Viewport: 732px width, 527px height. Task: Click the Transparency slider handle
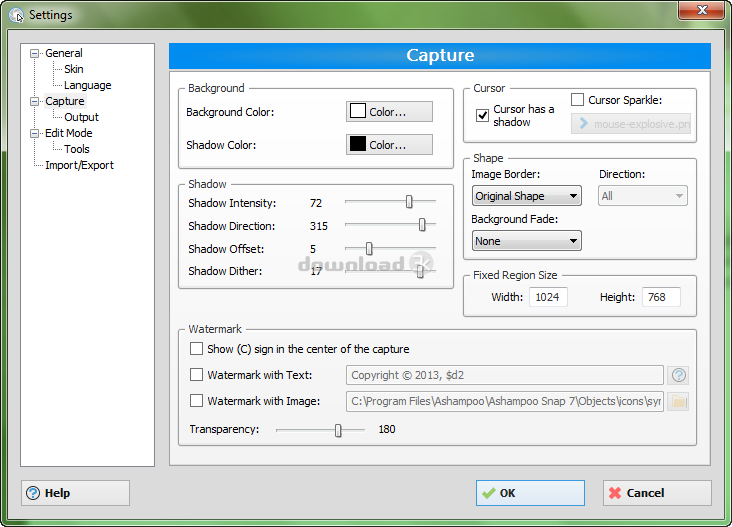pos(338,430)
